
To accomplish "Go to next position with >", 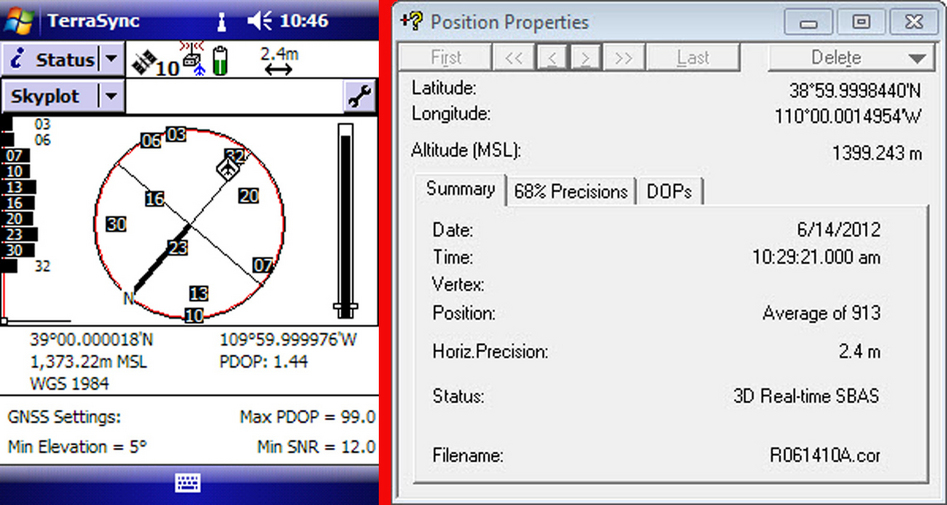I will pos(585,58).
